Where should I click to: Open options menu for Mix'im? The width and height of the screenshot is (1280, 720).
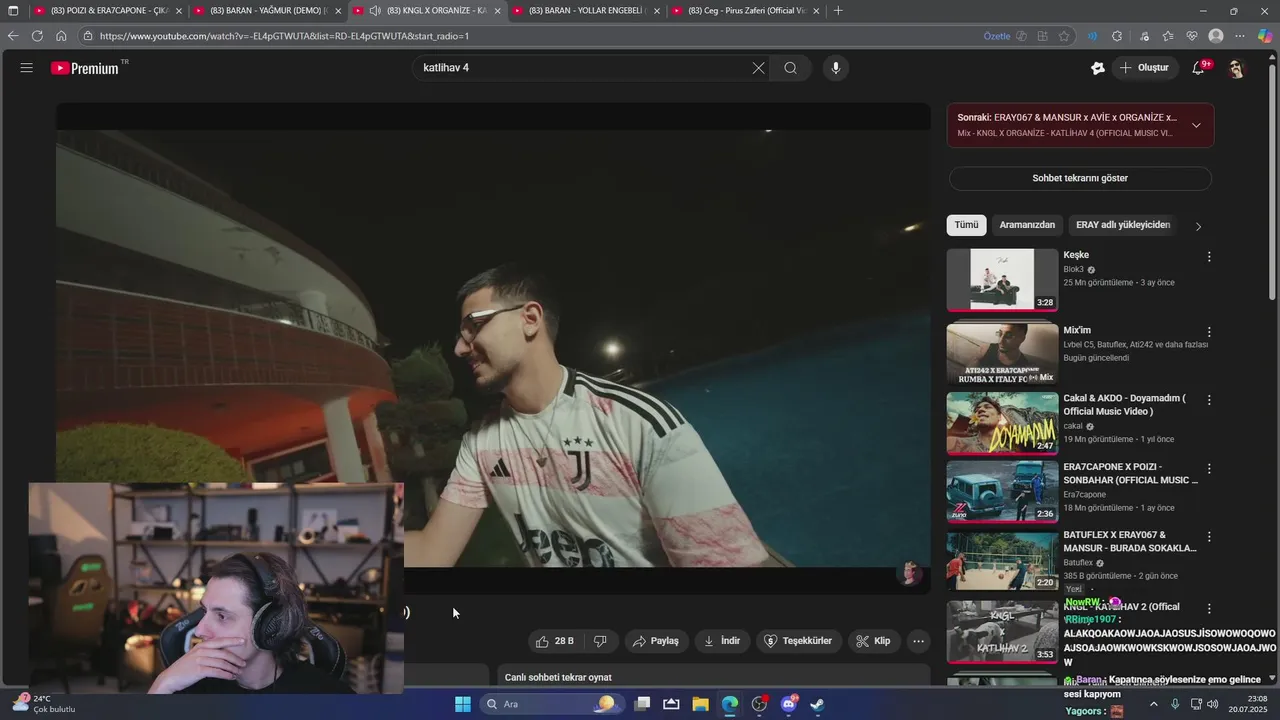1209,332
